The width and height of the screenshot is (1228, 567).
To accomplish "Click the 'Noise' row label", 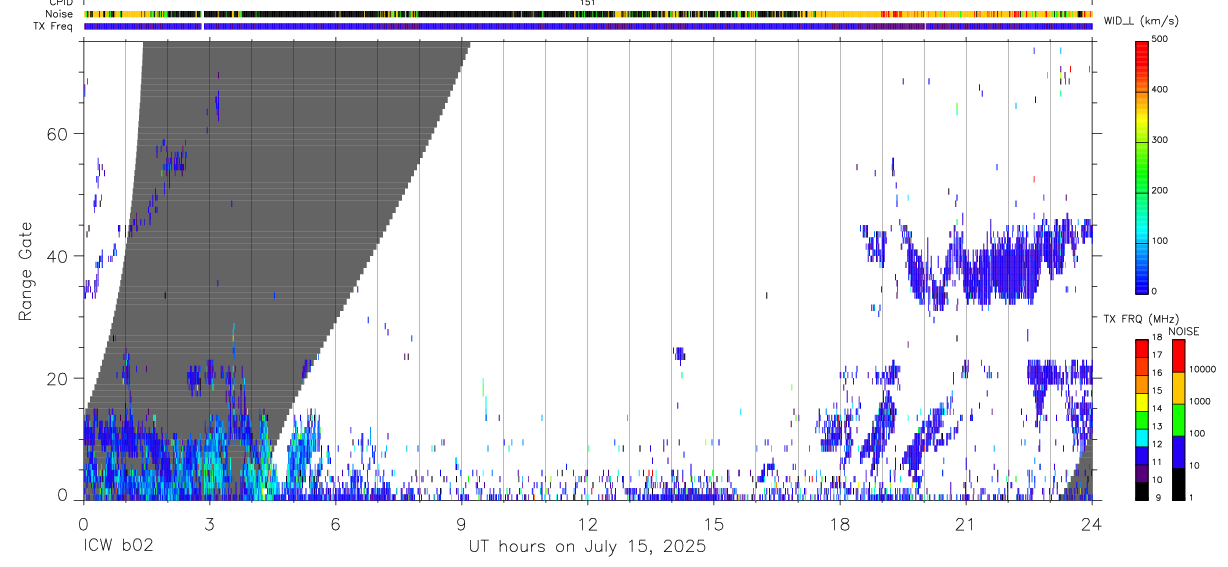I will [61, 15].
